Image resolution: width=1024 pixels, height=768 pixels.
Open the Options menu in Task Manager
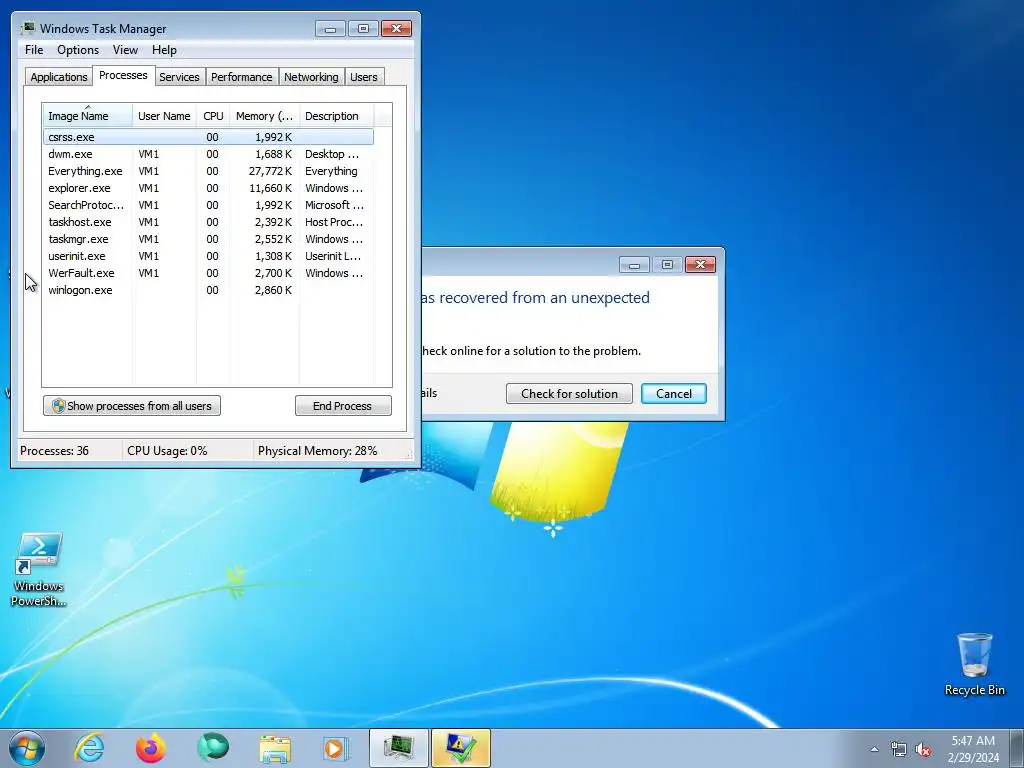pyautogui.click(x=78, y=50)
